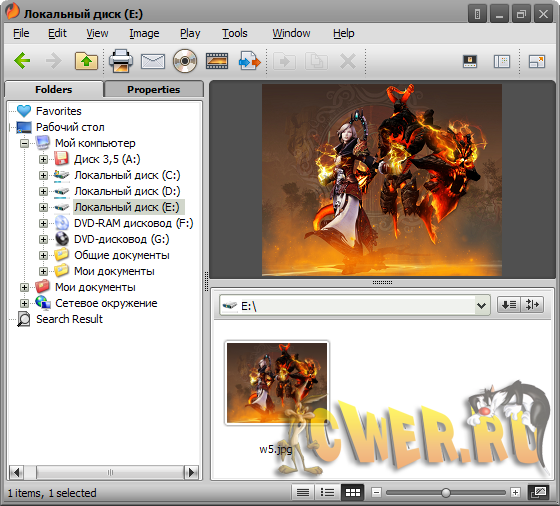Start the slideshow filmstrip icon
This screenshot has width=560, height=506.
217,61
